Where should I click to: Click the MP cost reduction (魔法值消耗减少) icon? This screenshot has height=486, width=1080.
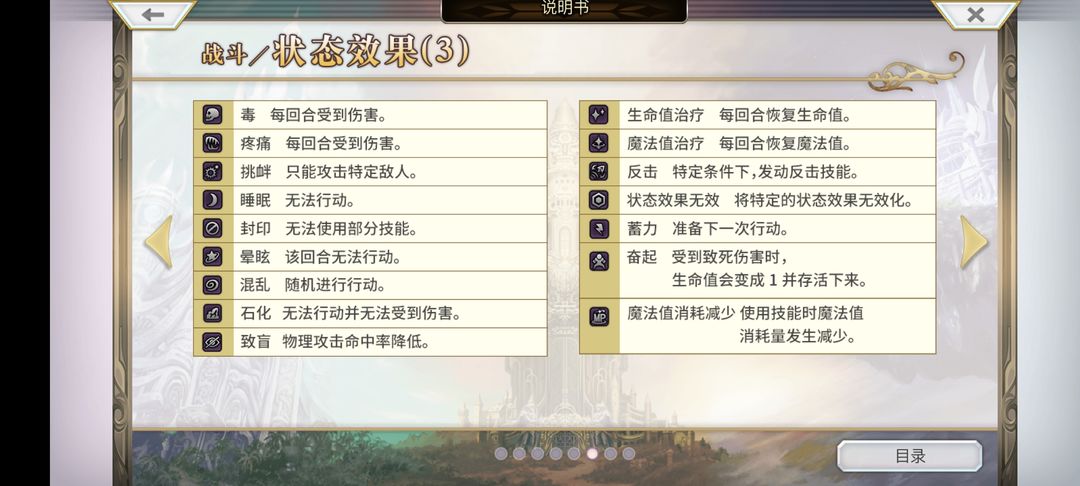599,317
